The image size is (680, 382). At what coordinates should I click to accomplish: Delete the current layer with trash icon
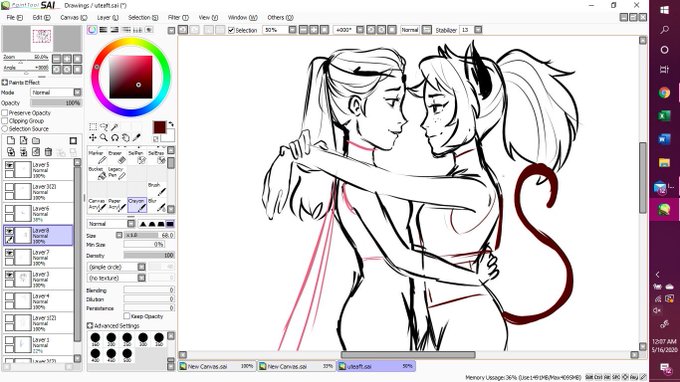tap(49, 152)
